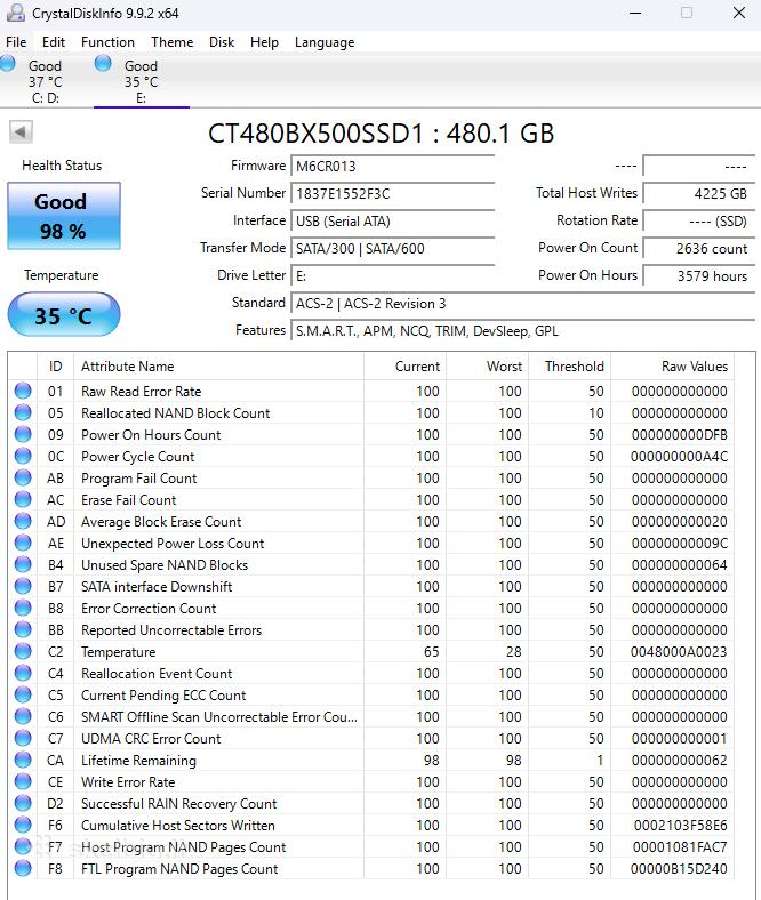Open the Disk menu
The image size is (761, 900).
222,42
